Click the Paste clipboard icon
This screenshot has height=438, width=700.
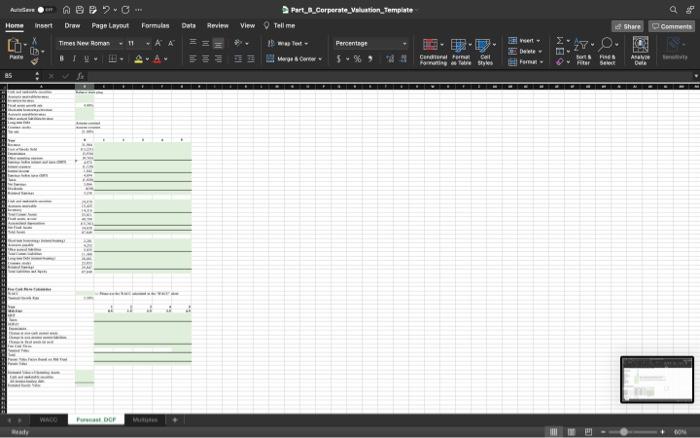coord(15,49)
